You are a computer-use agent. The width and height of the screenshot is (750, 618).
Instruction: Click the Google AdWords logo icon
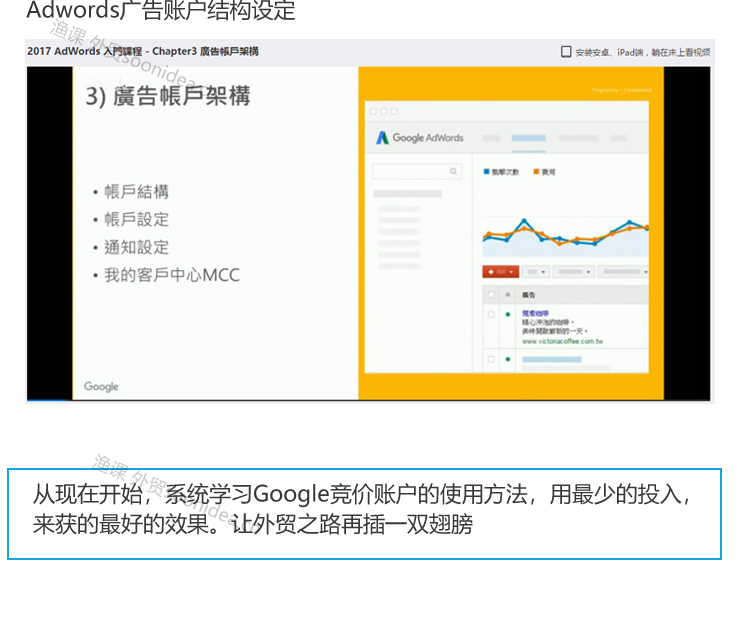pos(382,138)
